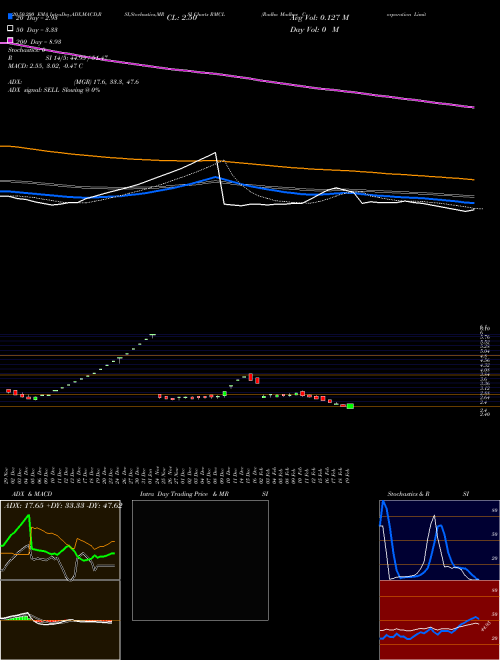Click the magenta 200-day EMA line end marker
Image resolution: width=500 pixels, height=660 pixels.
tap(473, 108)
